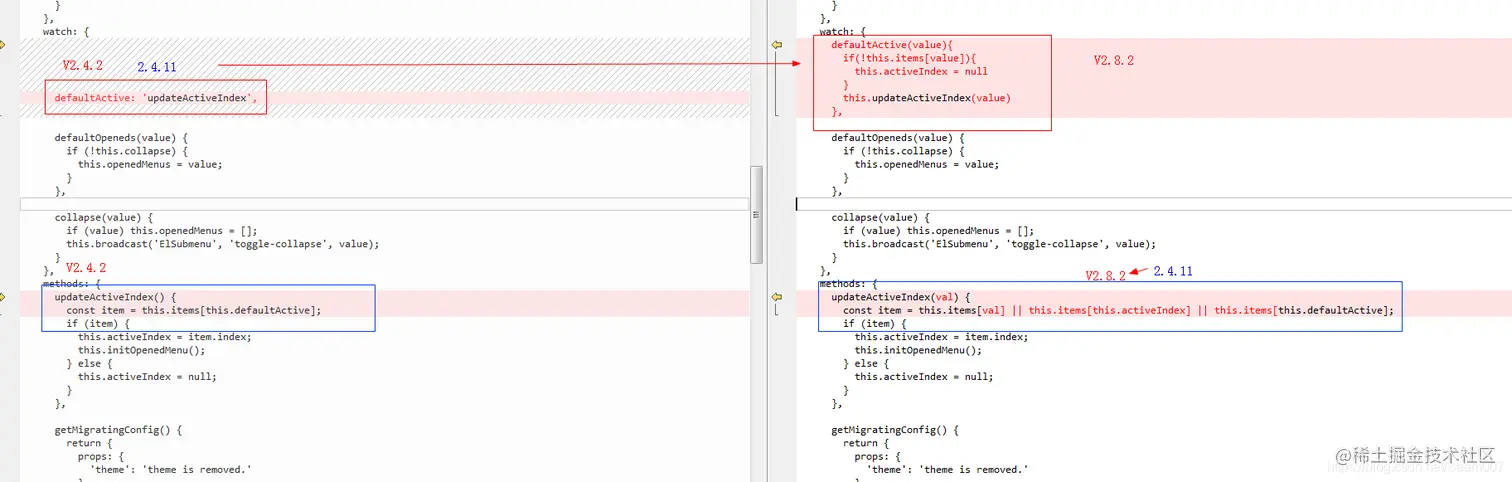Click "return {" in right pane

(x=866, y=443)
